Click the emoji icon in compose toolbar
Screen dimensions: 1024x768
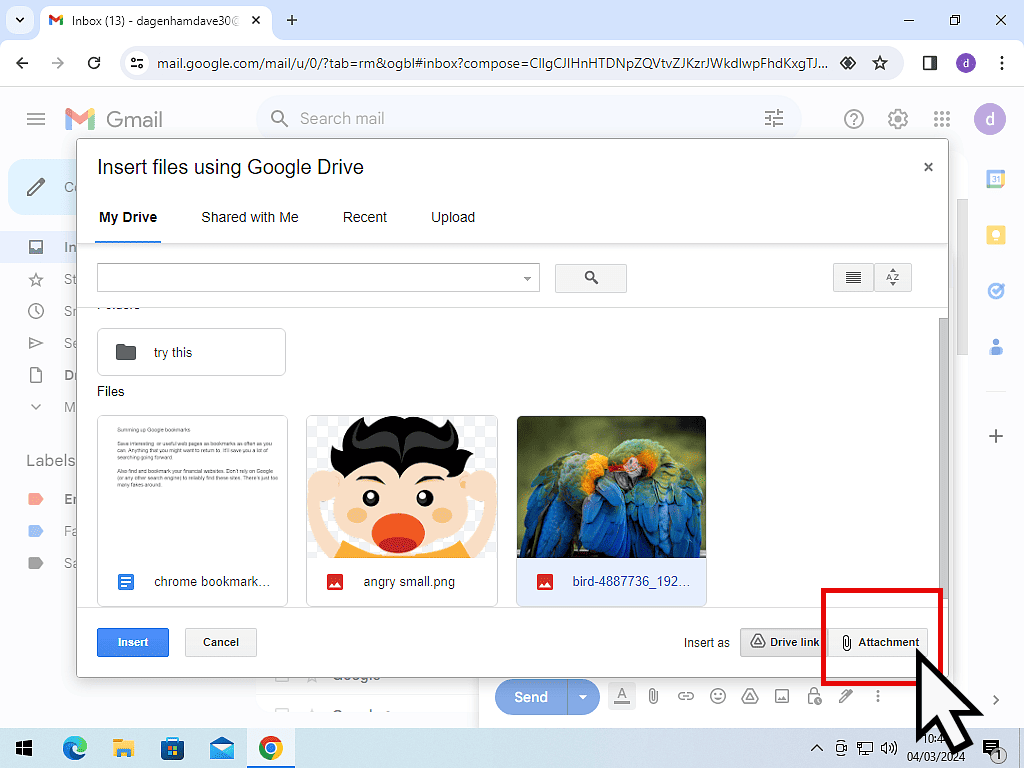pyautogui.click(x=718, y=696)
